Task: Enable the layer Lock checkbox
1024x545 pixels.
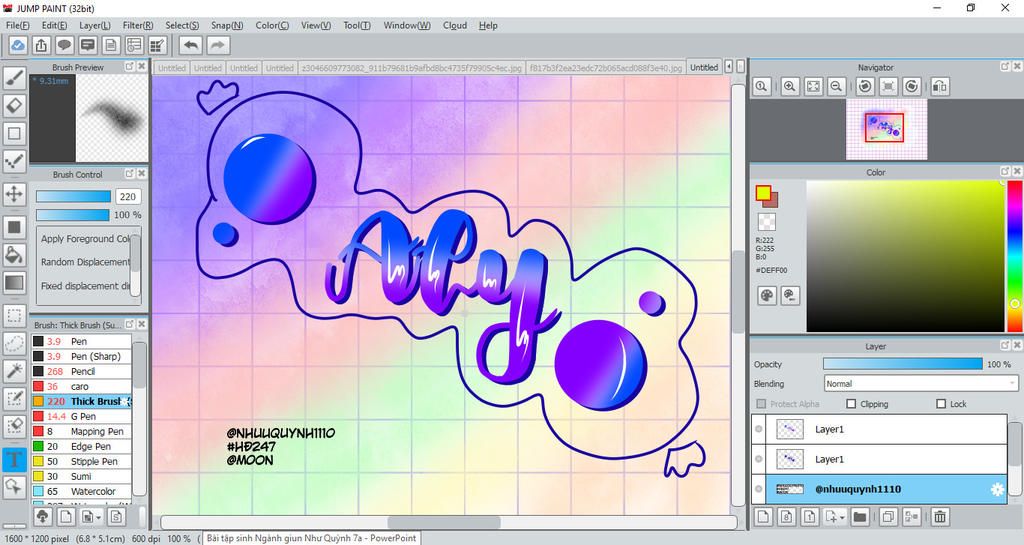Action: tap(941, 404)
